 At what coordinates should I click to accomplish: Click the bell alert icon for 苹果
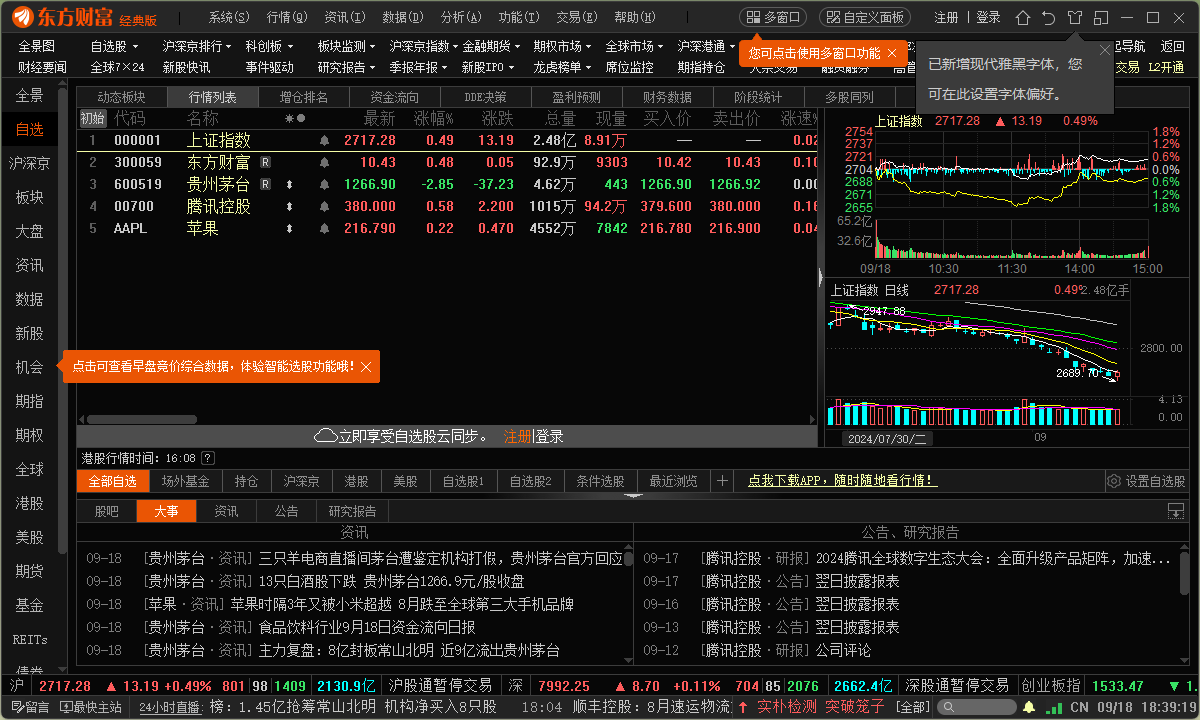pyautogui.click(x=324, y=228)
